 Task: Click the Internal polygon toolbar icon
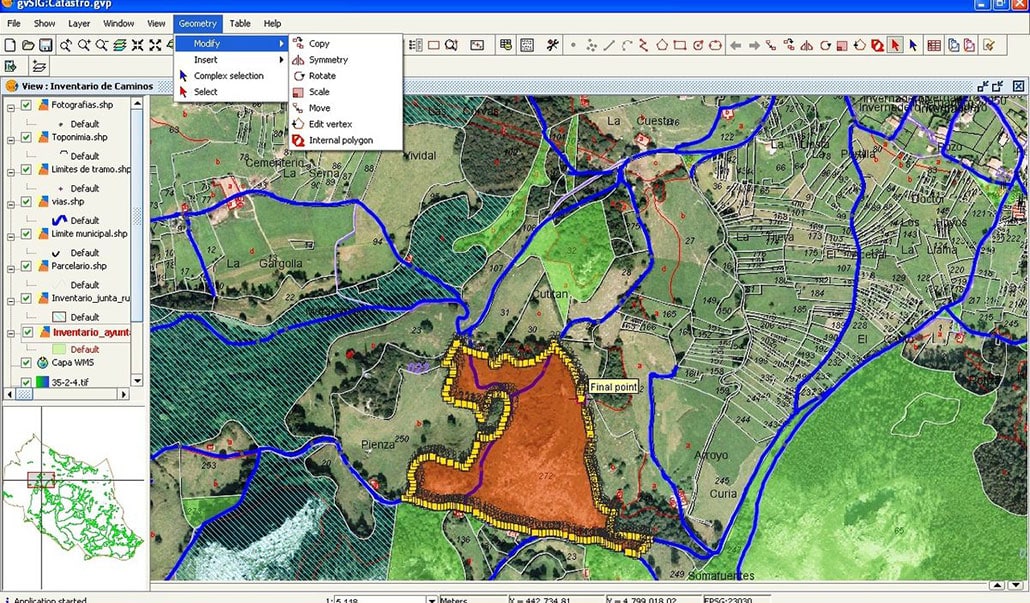877,45
